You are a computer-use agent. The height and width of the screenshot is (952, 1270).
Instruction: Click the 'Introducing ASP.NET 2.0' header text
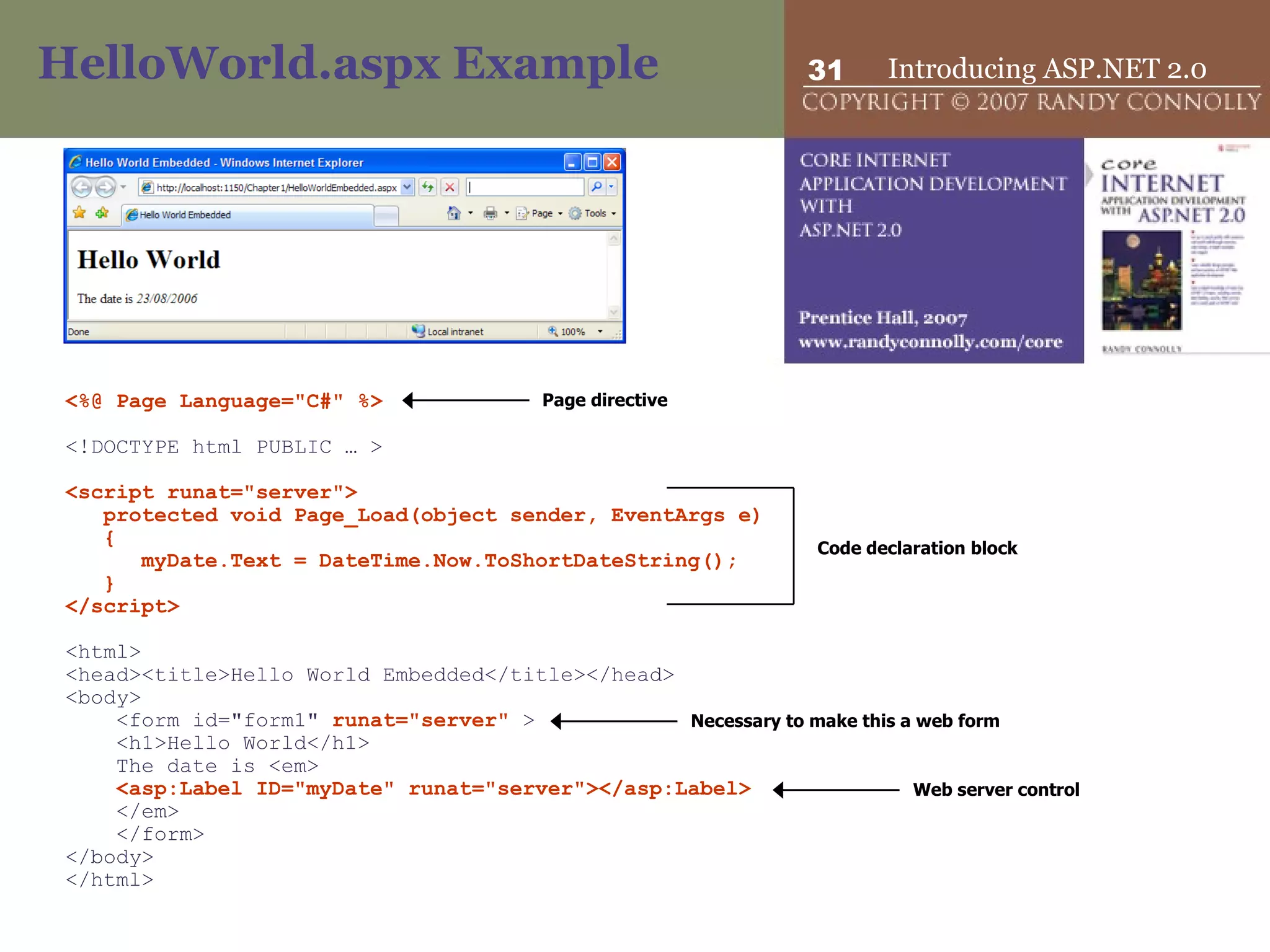tap(1047, 68)
